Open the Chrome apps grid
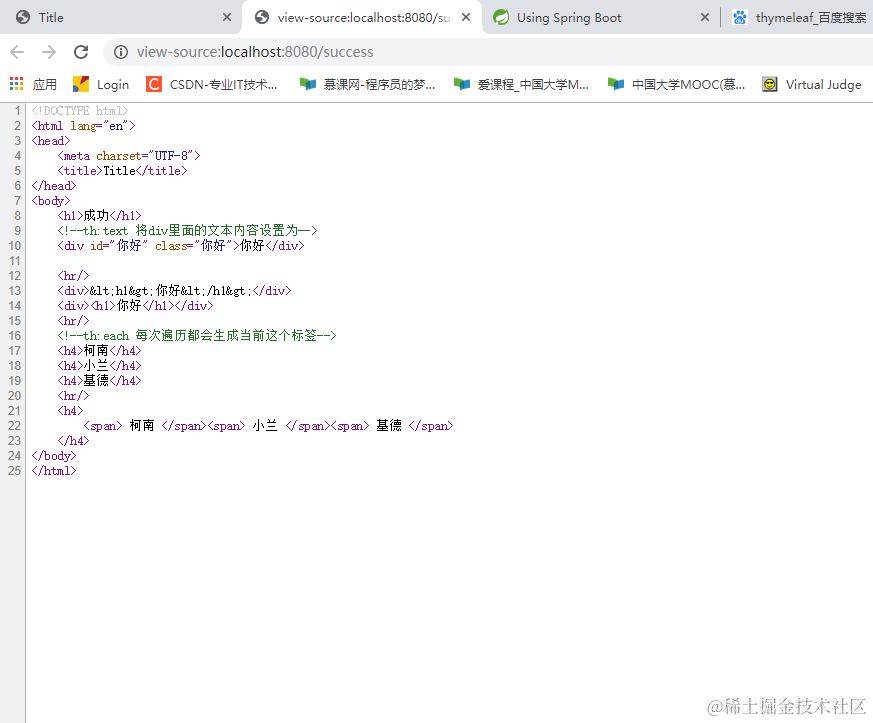The image size is (873, 723). tap(15, 84)
